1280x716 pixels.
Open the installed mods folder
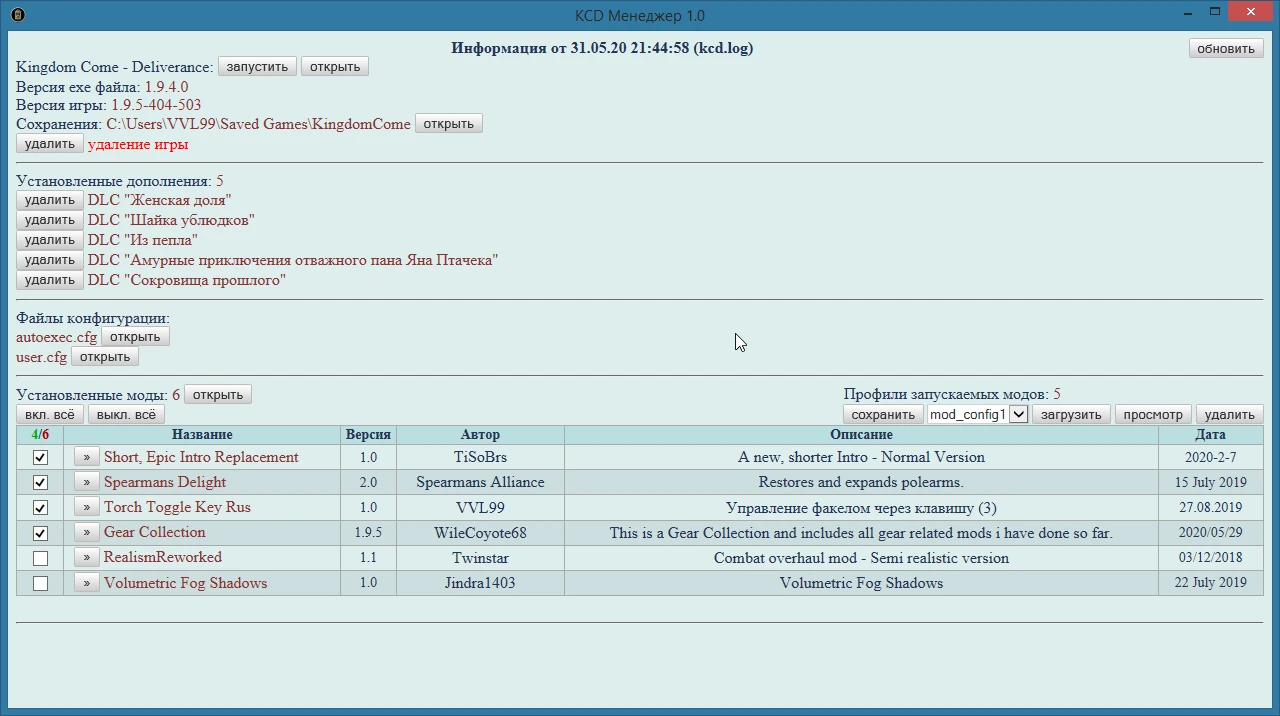[x=217, y=394]
